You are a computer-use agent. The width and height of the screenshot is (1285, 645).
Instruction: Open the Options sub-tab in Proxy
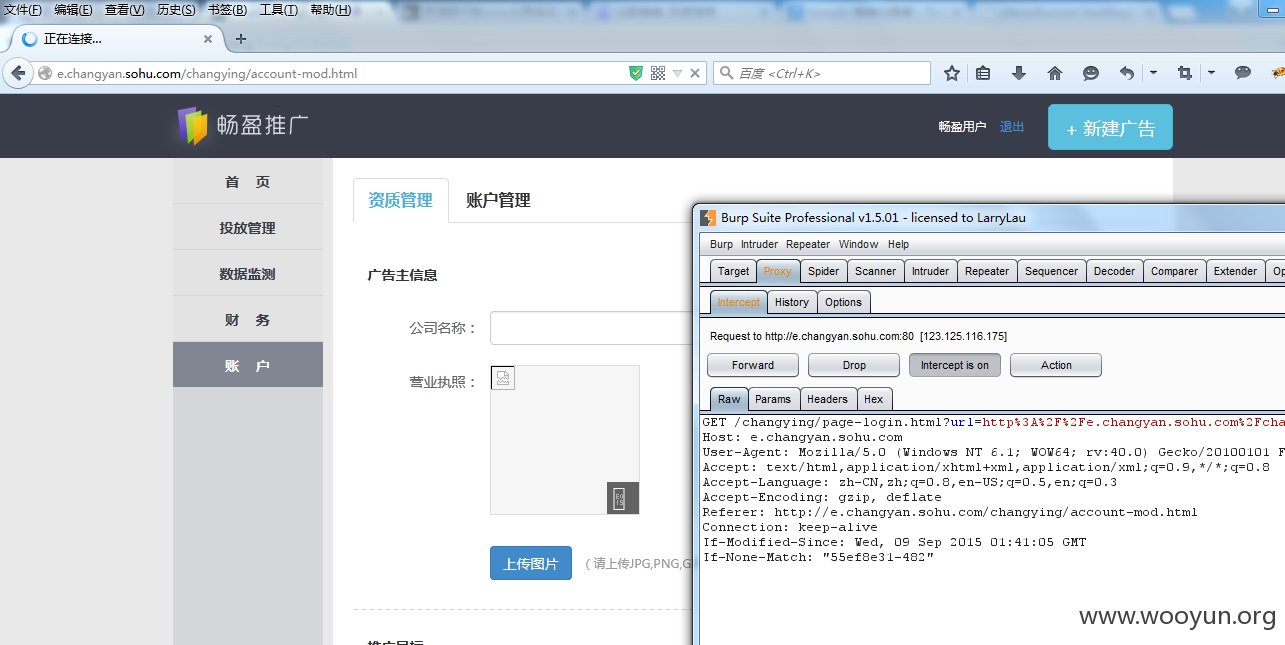tap(843, 302)
